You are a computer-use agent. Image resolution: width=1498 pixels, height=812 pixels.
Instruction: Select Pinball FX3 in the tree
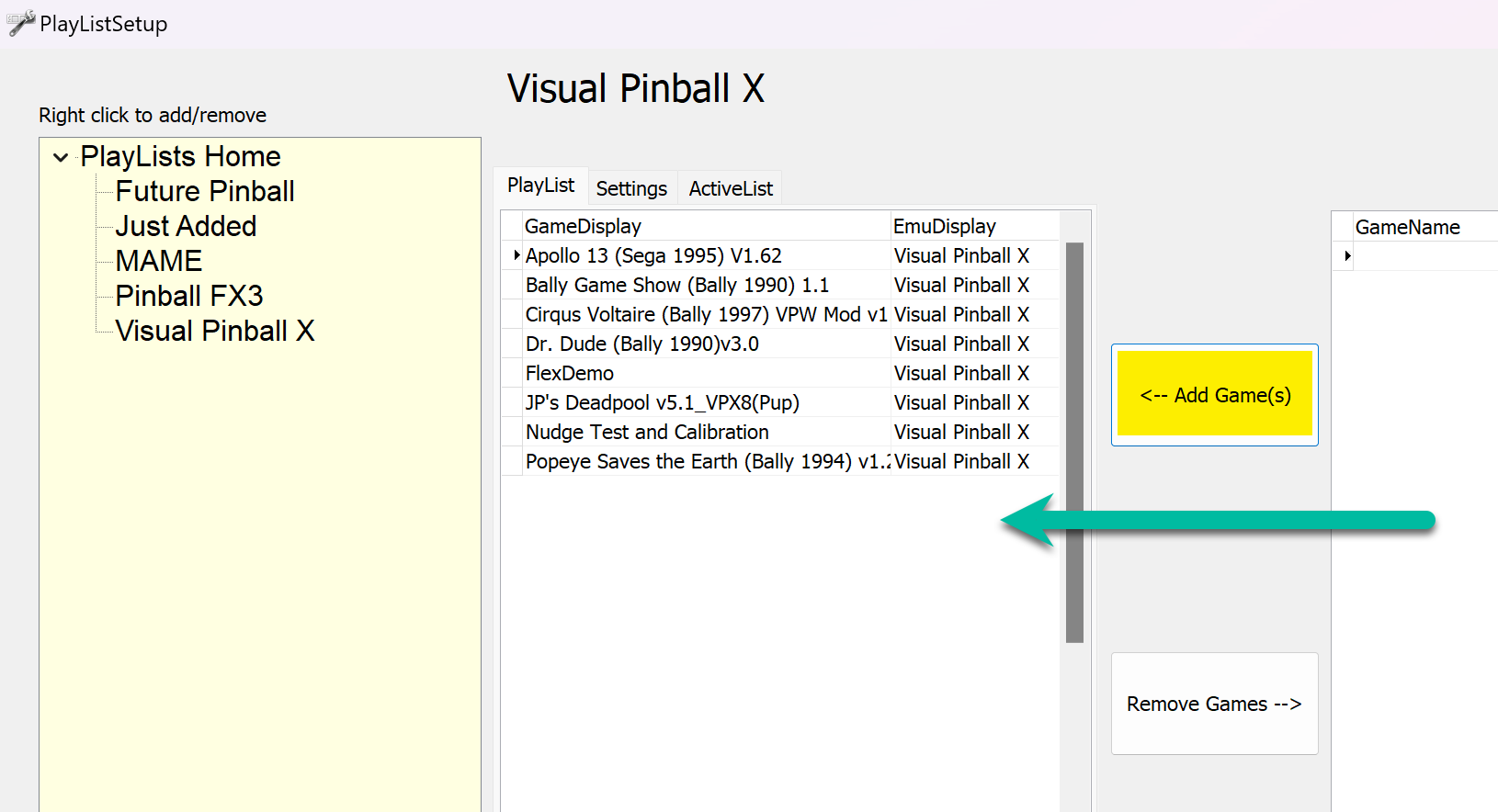(x=188, y=296)
